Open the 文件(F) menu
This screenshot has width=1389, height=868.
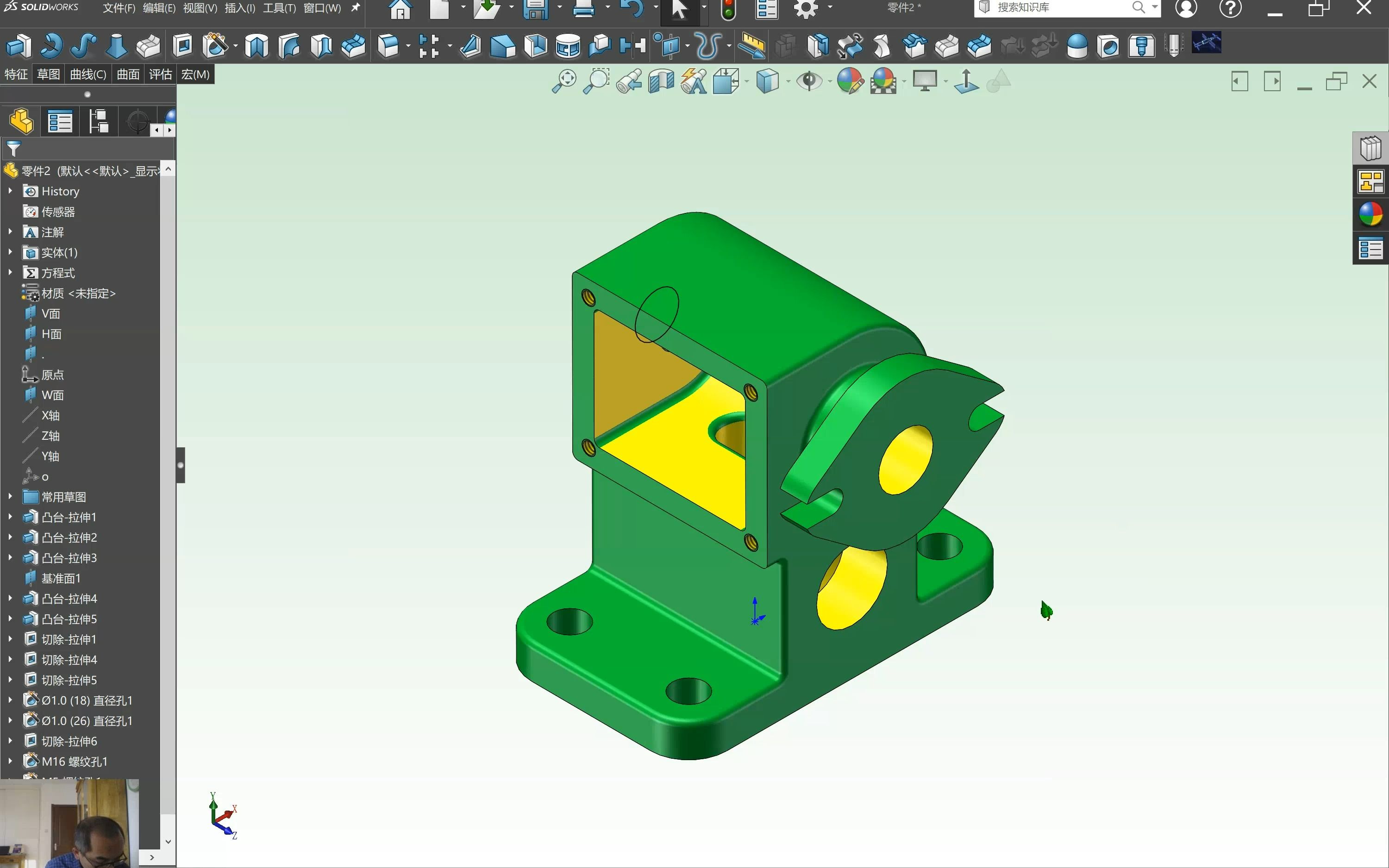[119, 8]
